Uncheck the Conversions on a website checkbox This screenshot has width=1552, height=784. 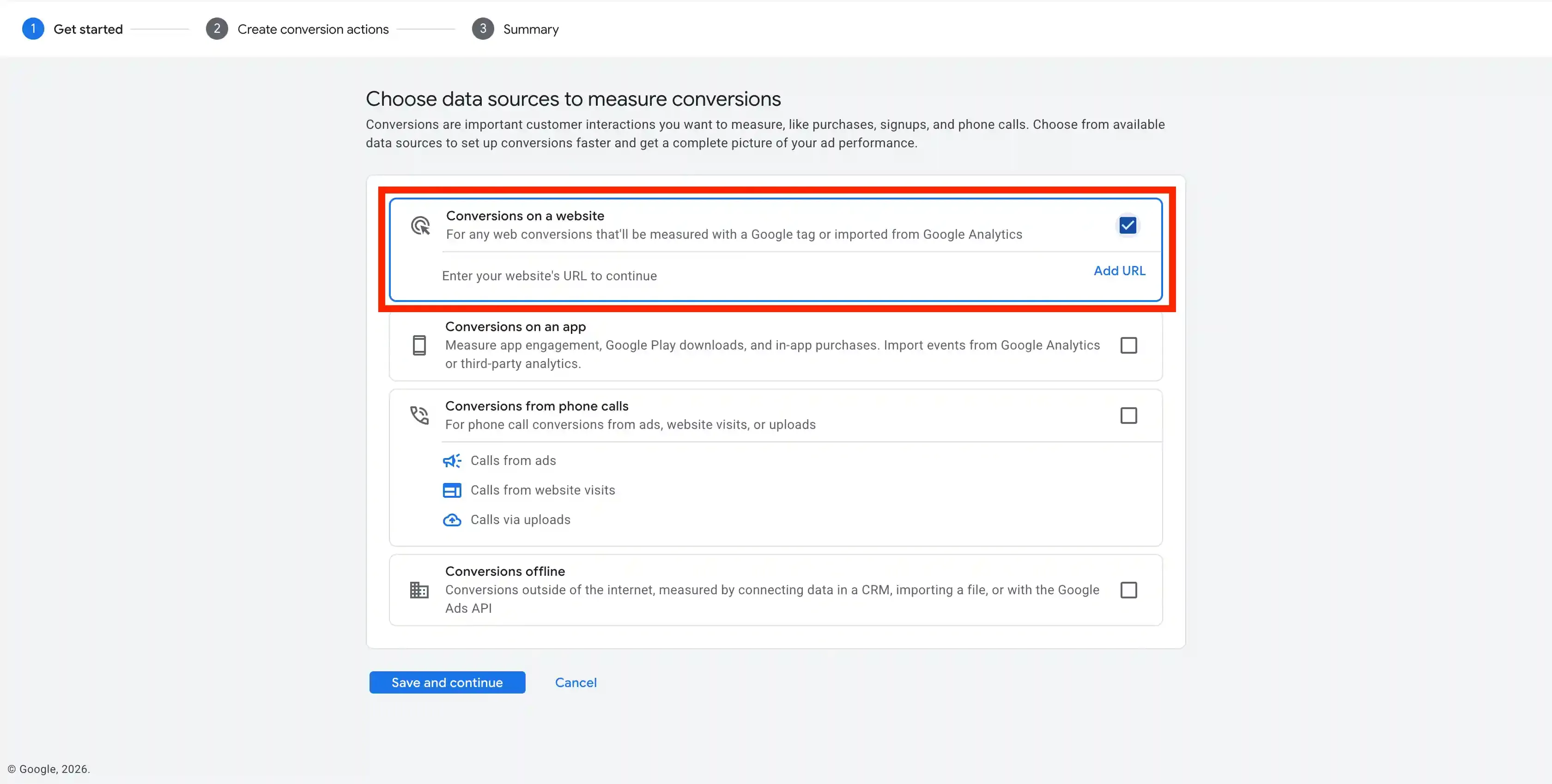pos(1128,225)
